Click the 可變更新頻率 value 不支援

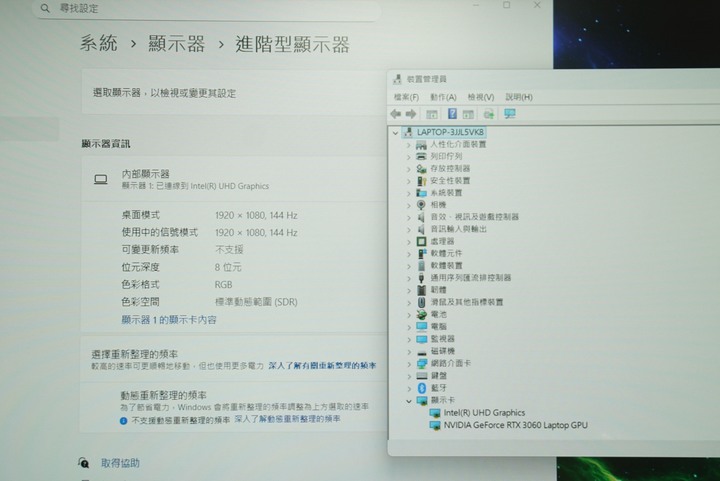point(229,250)
